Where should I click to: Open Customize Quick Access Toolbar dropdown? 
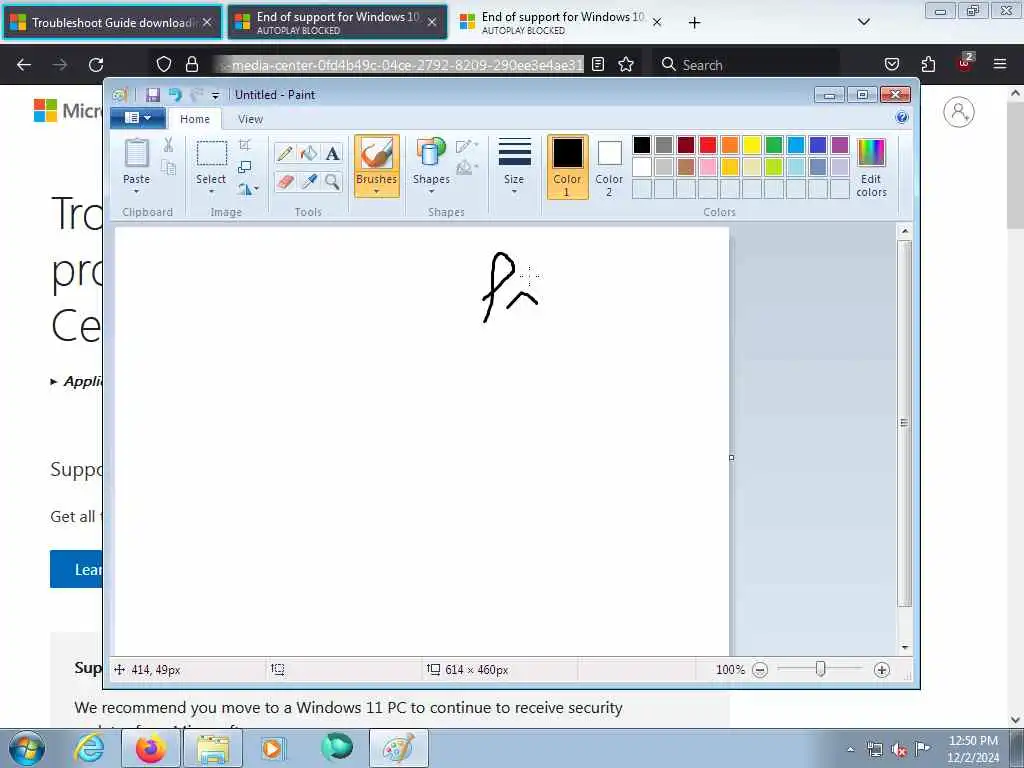216,95
